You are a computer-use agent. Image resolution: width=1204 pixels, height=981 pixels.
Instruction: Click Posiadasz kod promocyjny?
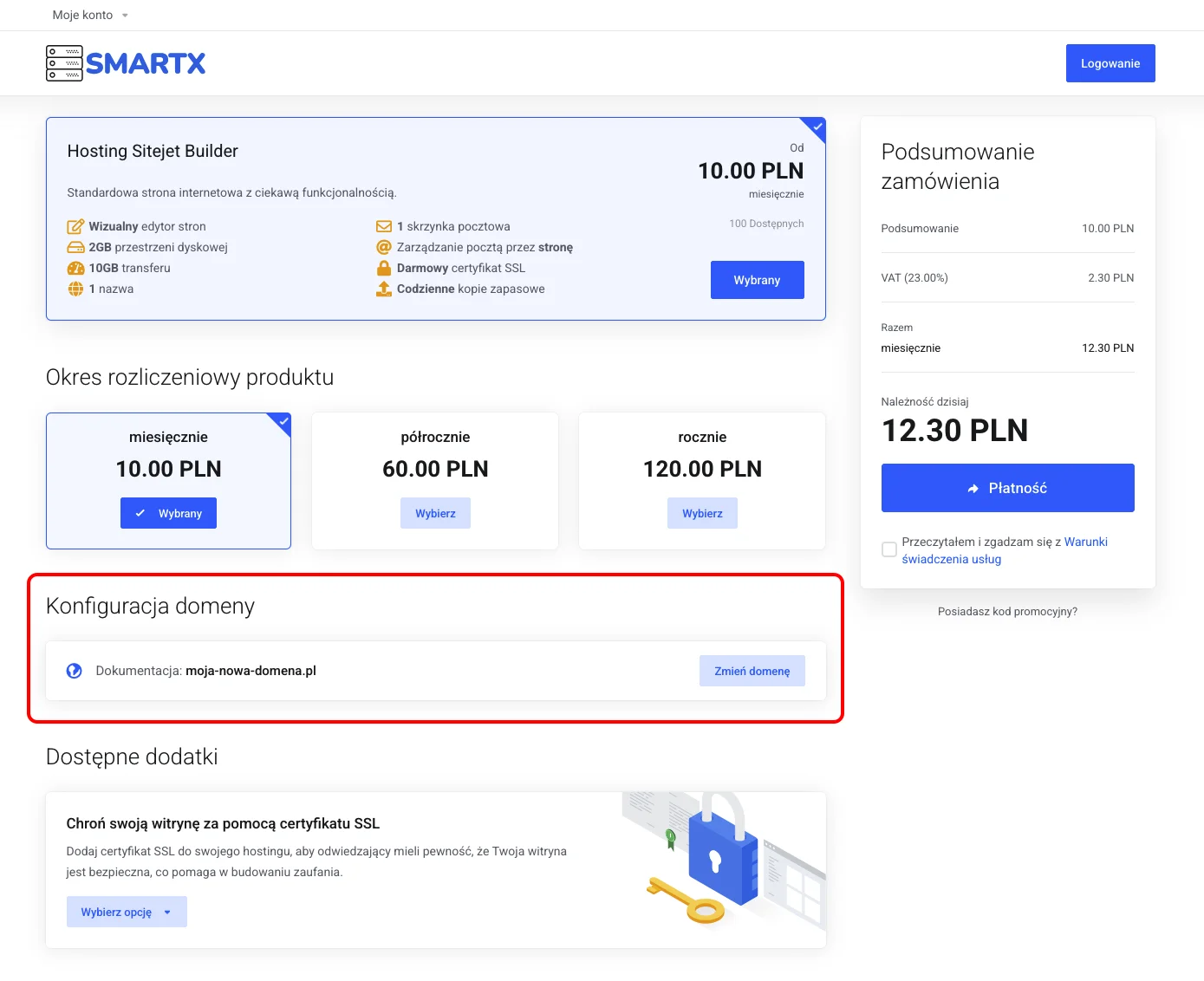(1007, 611)
